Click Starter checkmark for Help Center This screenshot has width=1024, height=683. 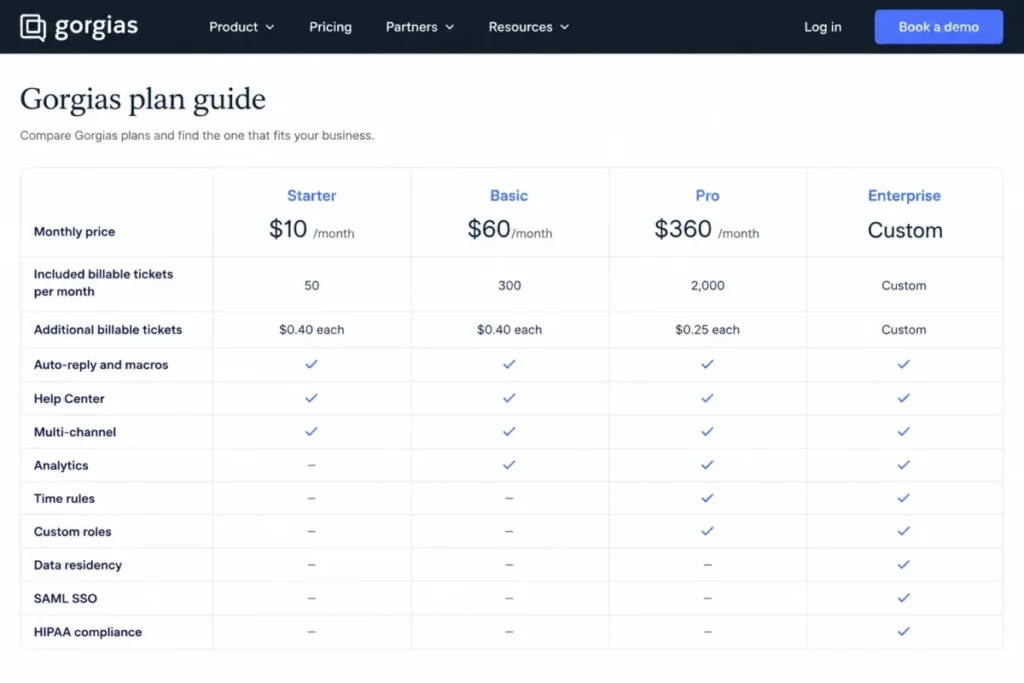click(312, 398)
